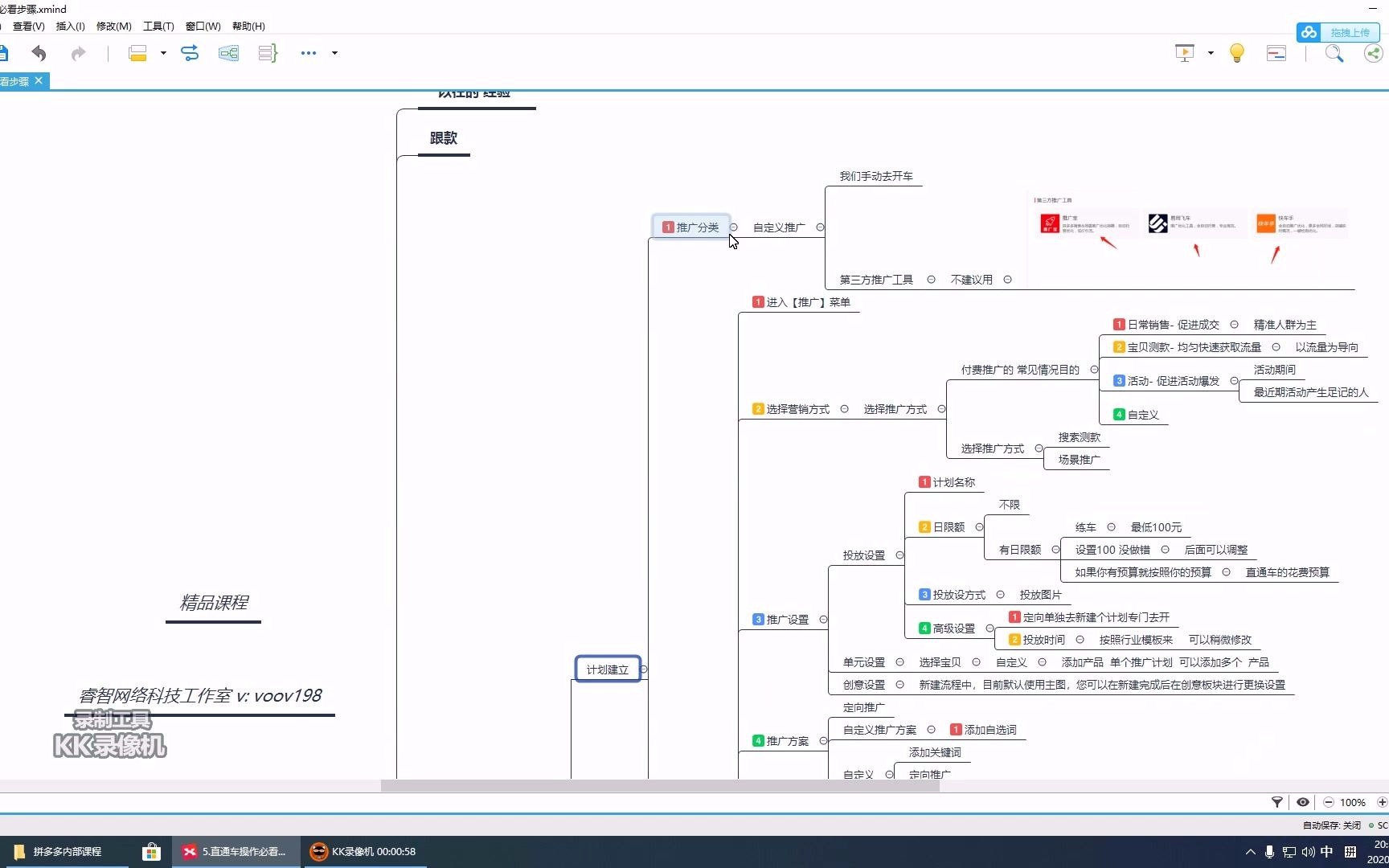Open the 工具(T) menu
This screenshot has height=868, width=1389.
[158, 26]
